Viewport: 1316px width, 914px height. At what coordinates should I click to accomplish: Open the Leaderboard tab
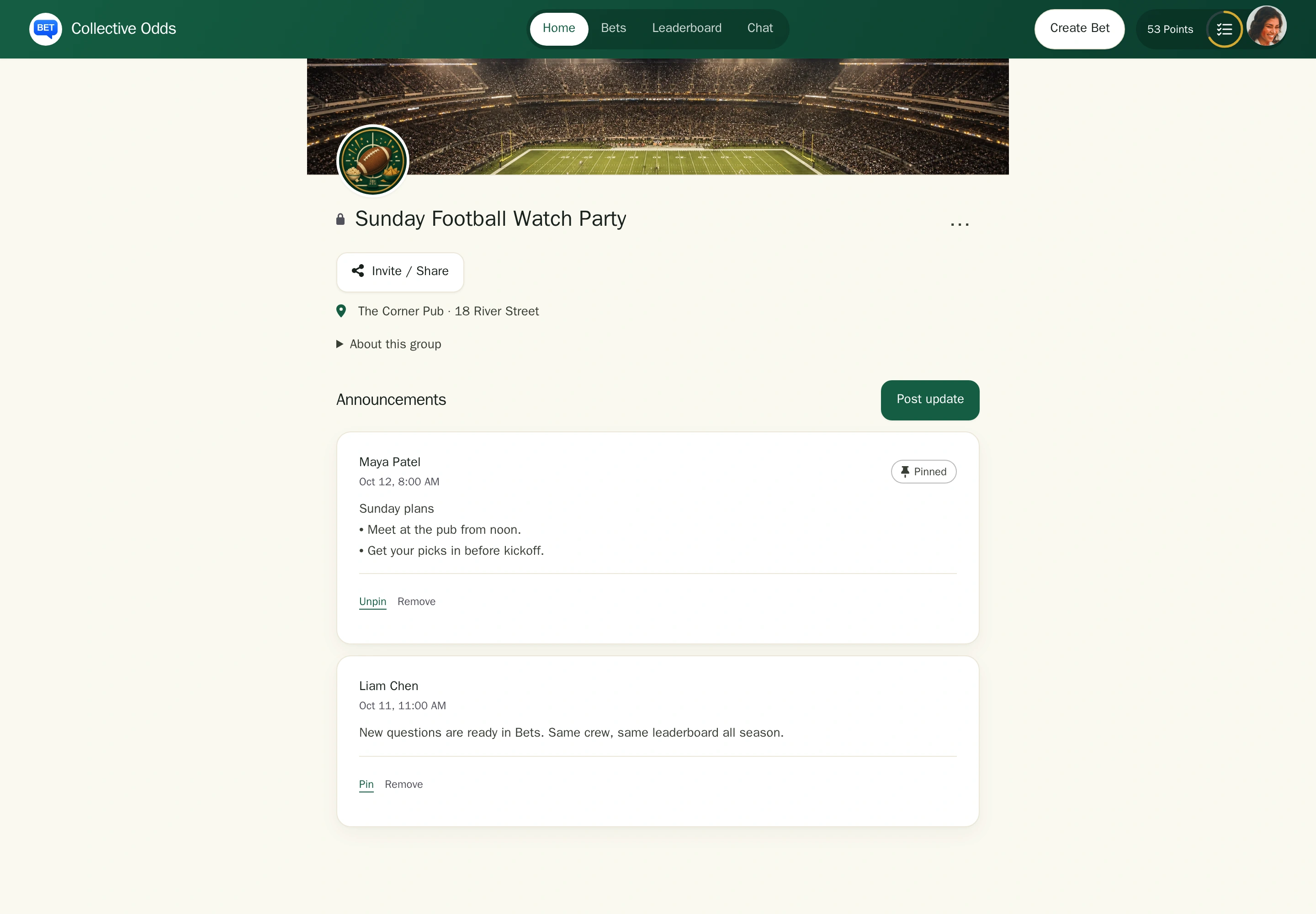[x=687, y=28]
